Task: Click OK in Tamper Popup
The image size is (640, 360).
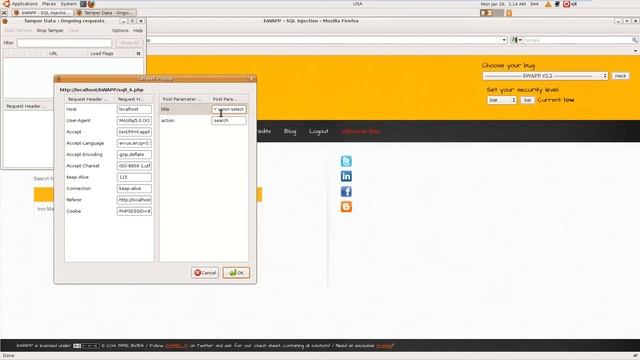Action: 236,273
